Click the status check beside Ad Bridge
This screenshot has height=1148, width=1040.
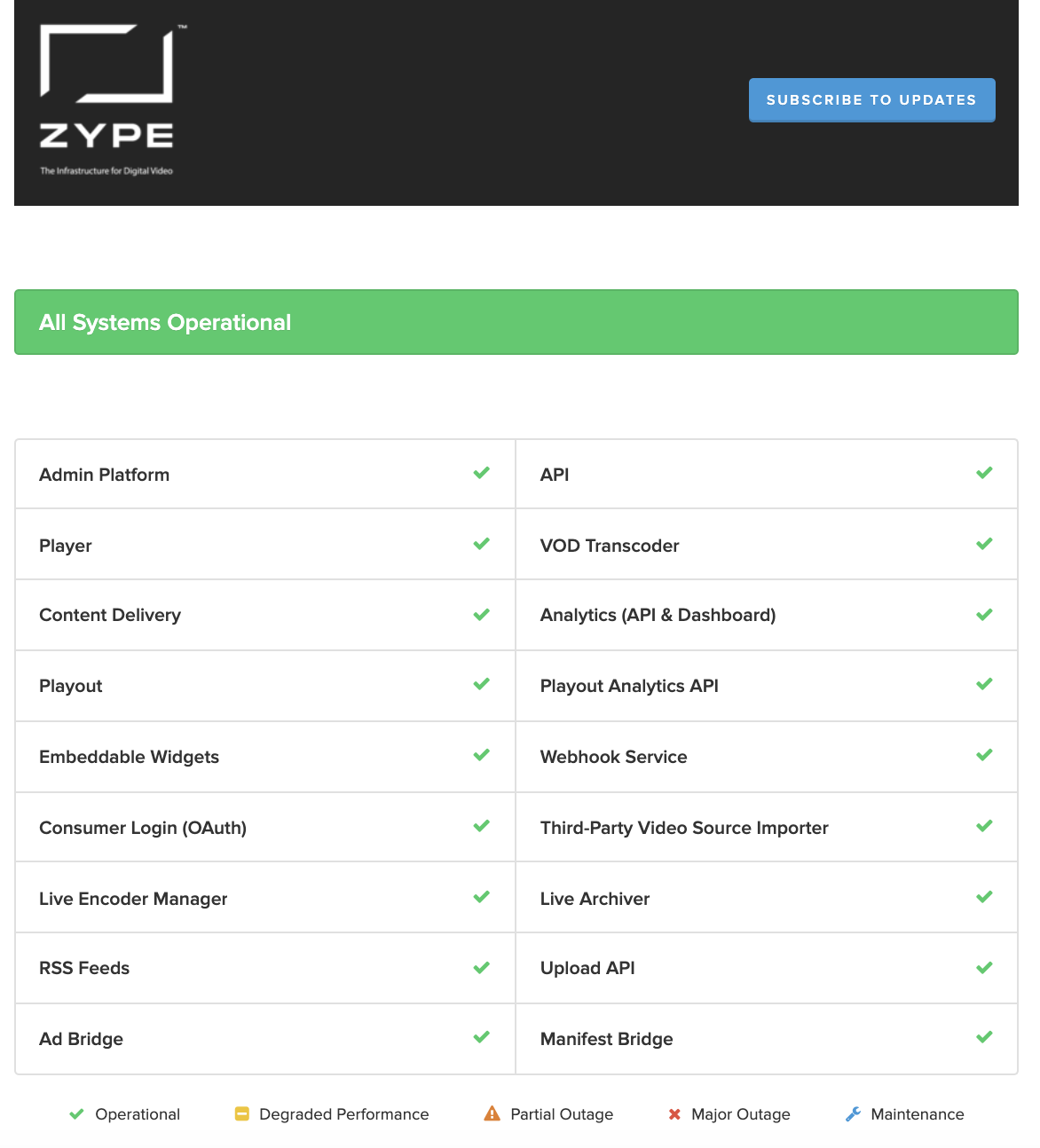482,1037
